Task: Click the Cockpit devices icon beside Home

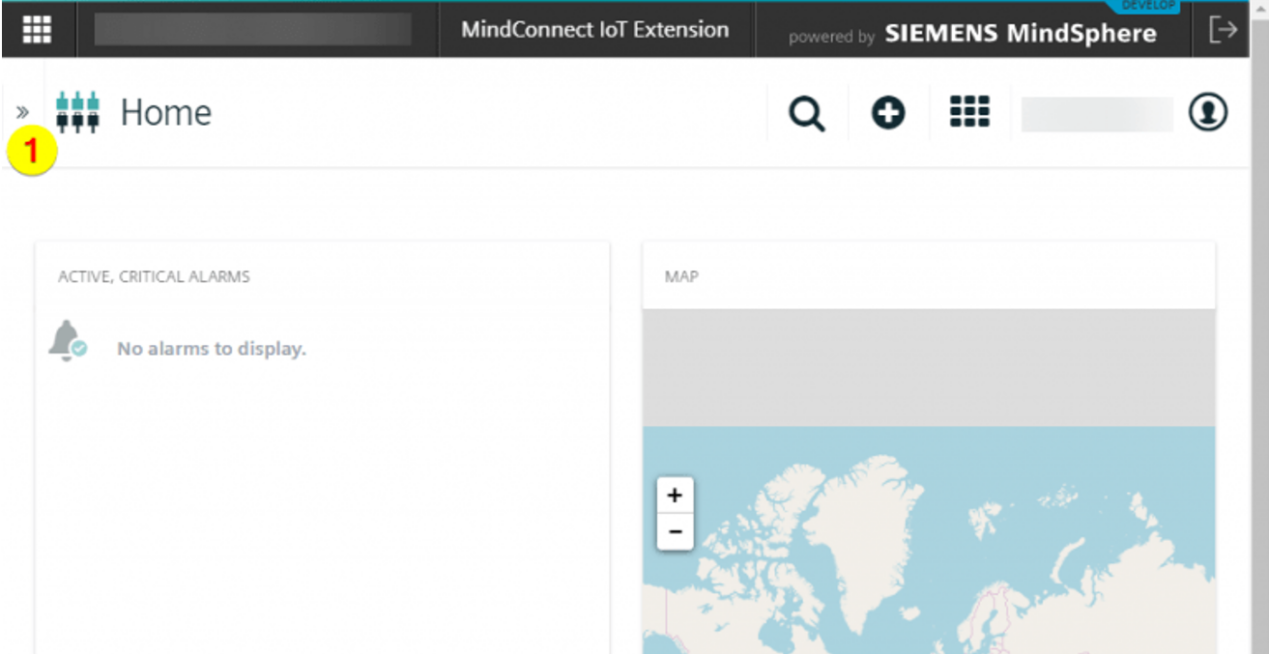Action: pyautogui.click(x=78, y=112)
